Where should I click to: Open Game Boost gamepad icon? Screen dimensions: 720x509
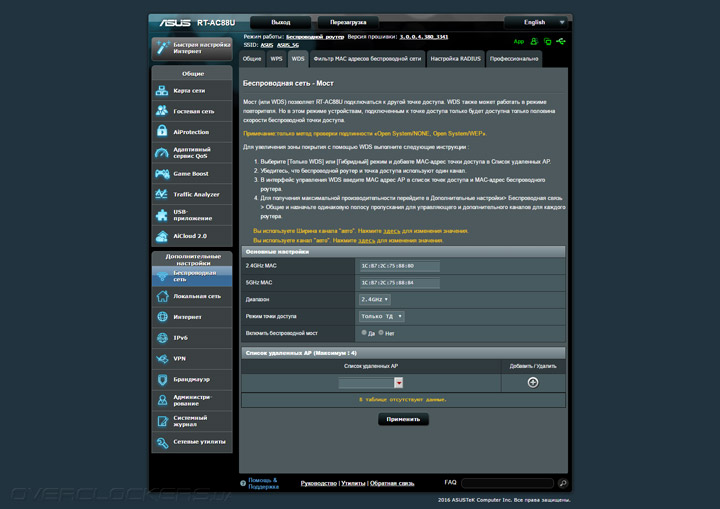(x=162, y=174)
